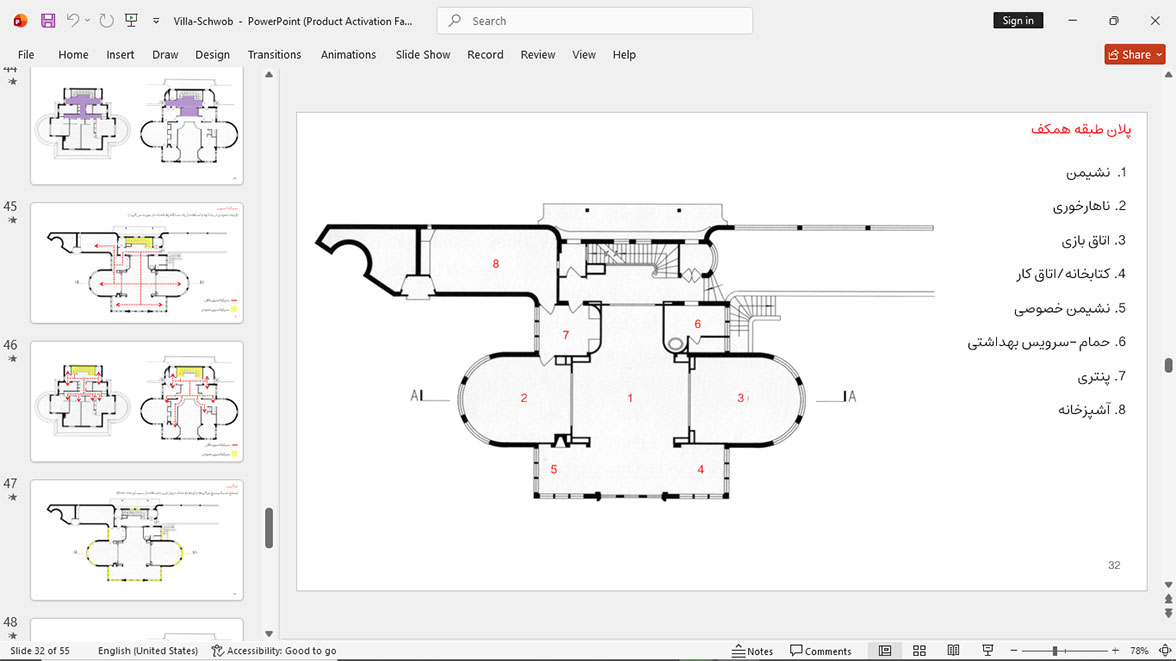This screenshot has width=1176, height=661.
Task: Click thumbnail pane scroll up arrow
Action: pyautogui.click(x=268, y=74)
